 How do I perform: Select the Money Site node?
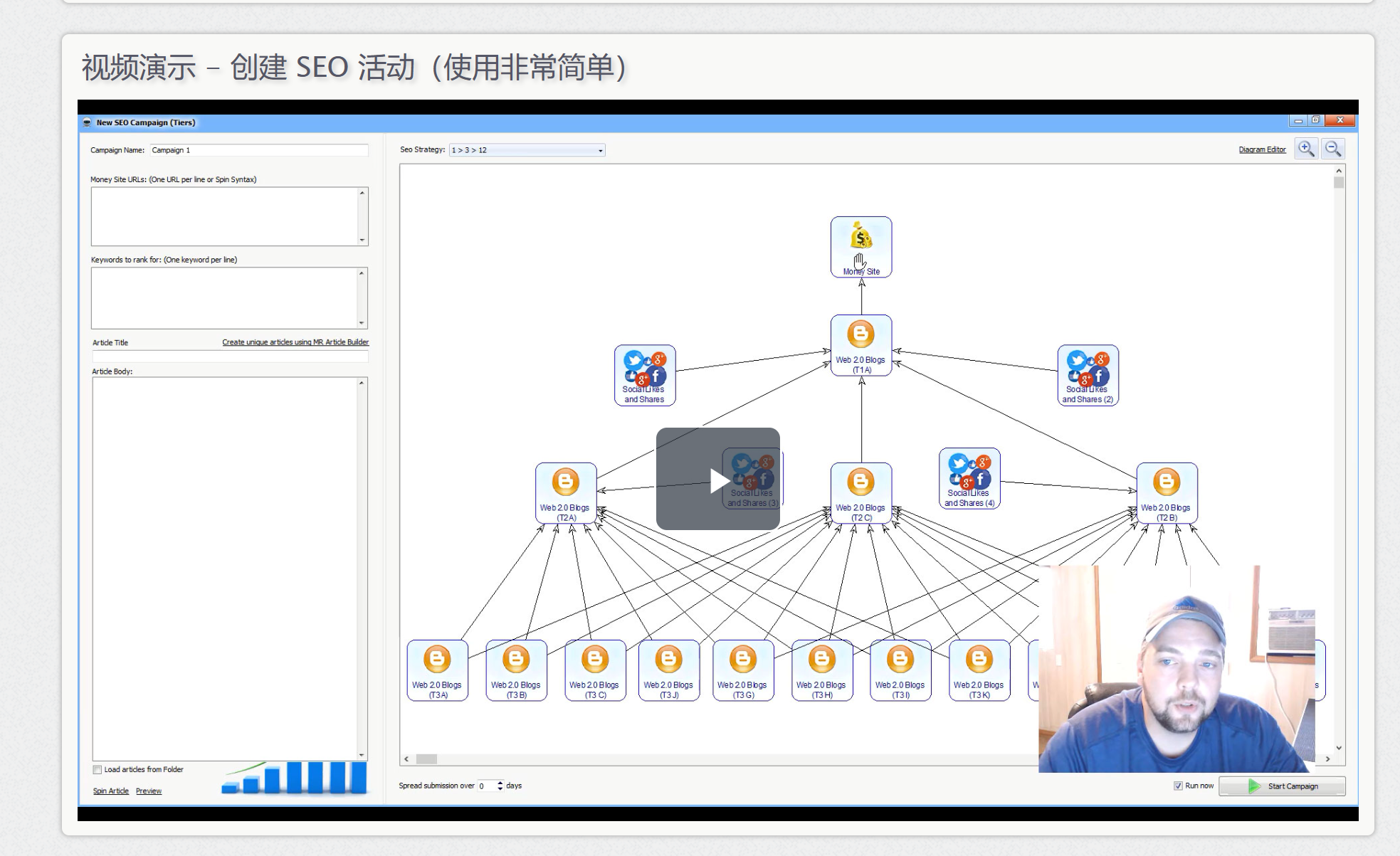[860, 245]
